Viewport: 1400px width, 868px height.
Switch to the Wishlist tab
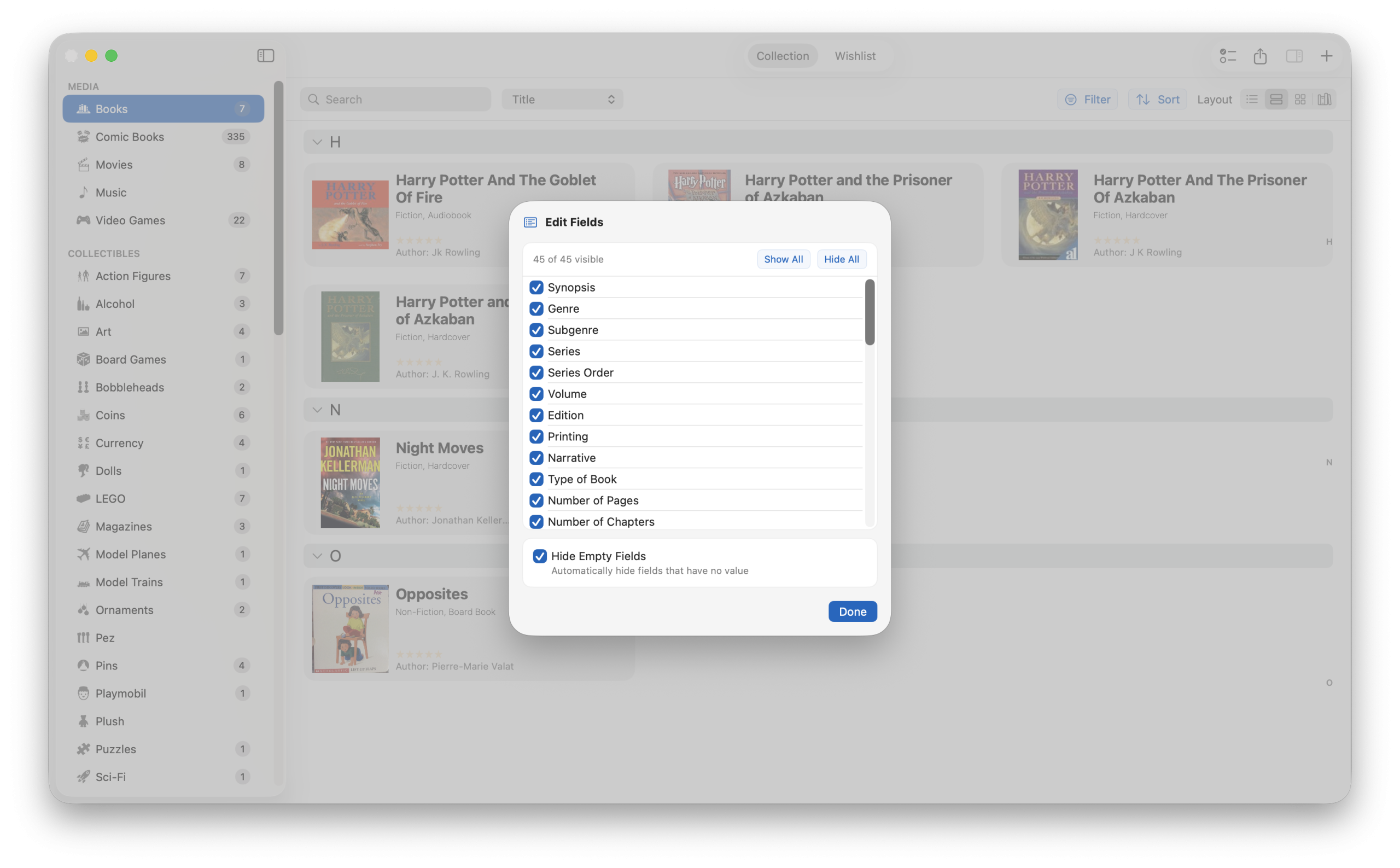coord(855,56)
